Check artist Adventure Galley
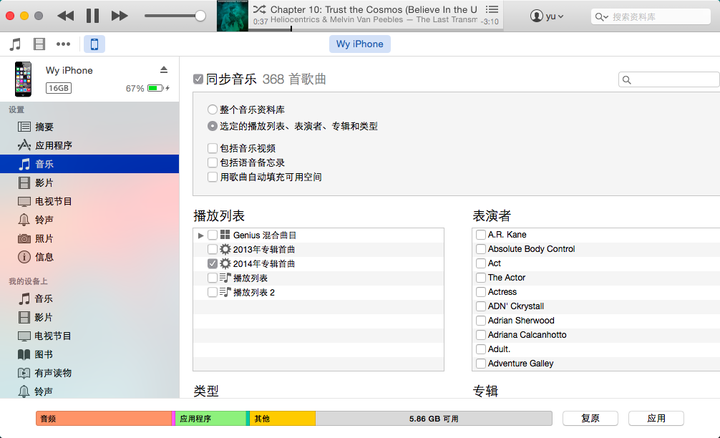 [x=481, y=363]
